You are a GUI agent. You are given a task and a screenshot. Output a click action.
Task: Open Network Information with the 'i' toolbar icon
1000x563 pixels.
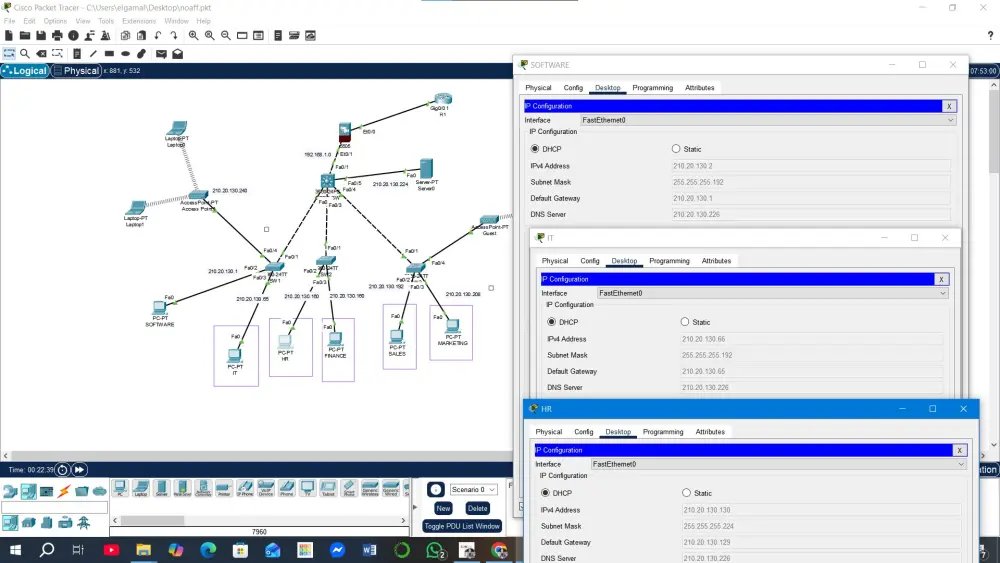coord(73,36)
